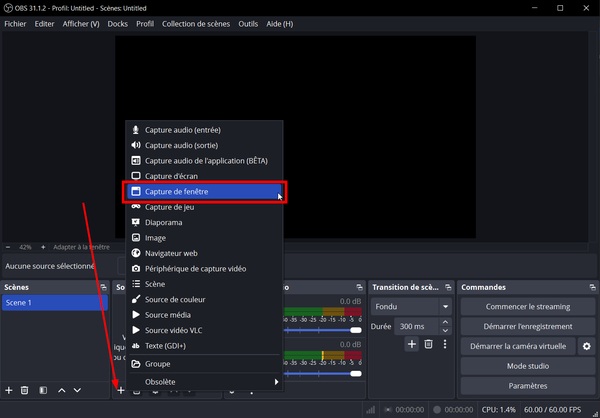Open the Collection de scènes menu
Viewport: 600px width, 418px height.
[x=196, y=23]
